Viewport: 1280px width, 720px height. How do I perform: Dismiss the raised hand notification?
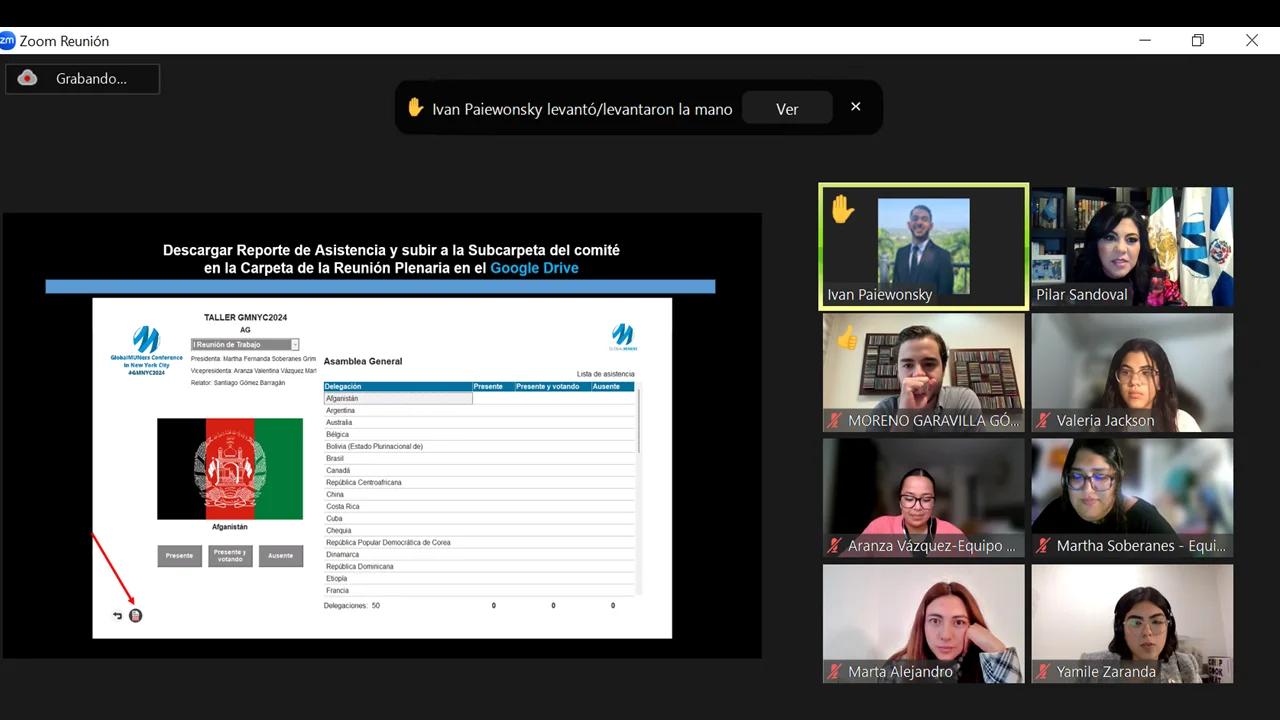pos(855,107)
